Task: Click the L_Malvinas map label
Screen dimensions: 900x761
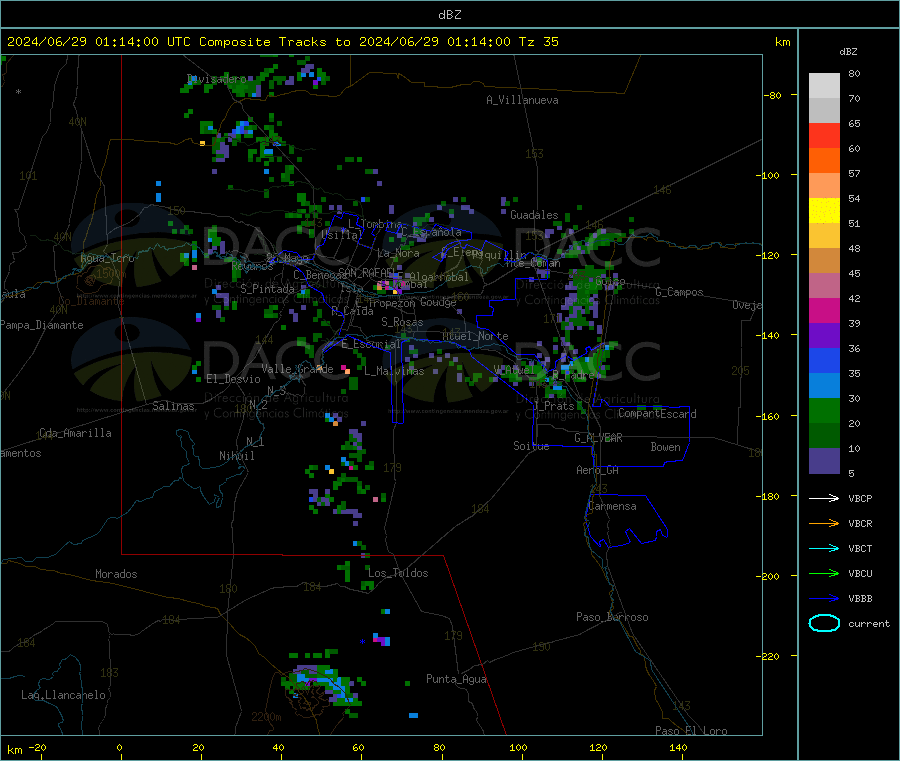Action: [x=394, y=371]
